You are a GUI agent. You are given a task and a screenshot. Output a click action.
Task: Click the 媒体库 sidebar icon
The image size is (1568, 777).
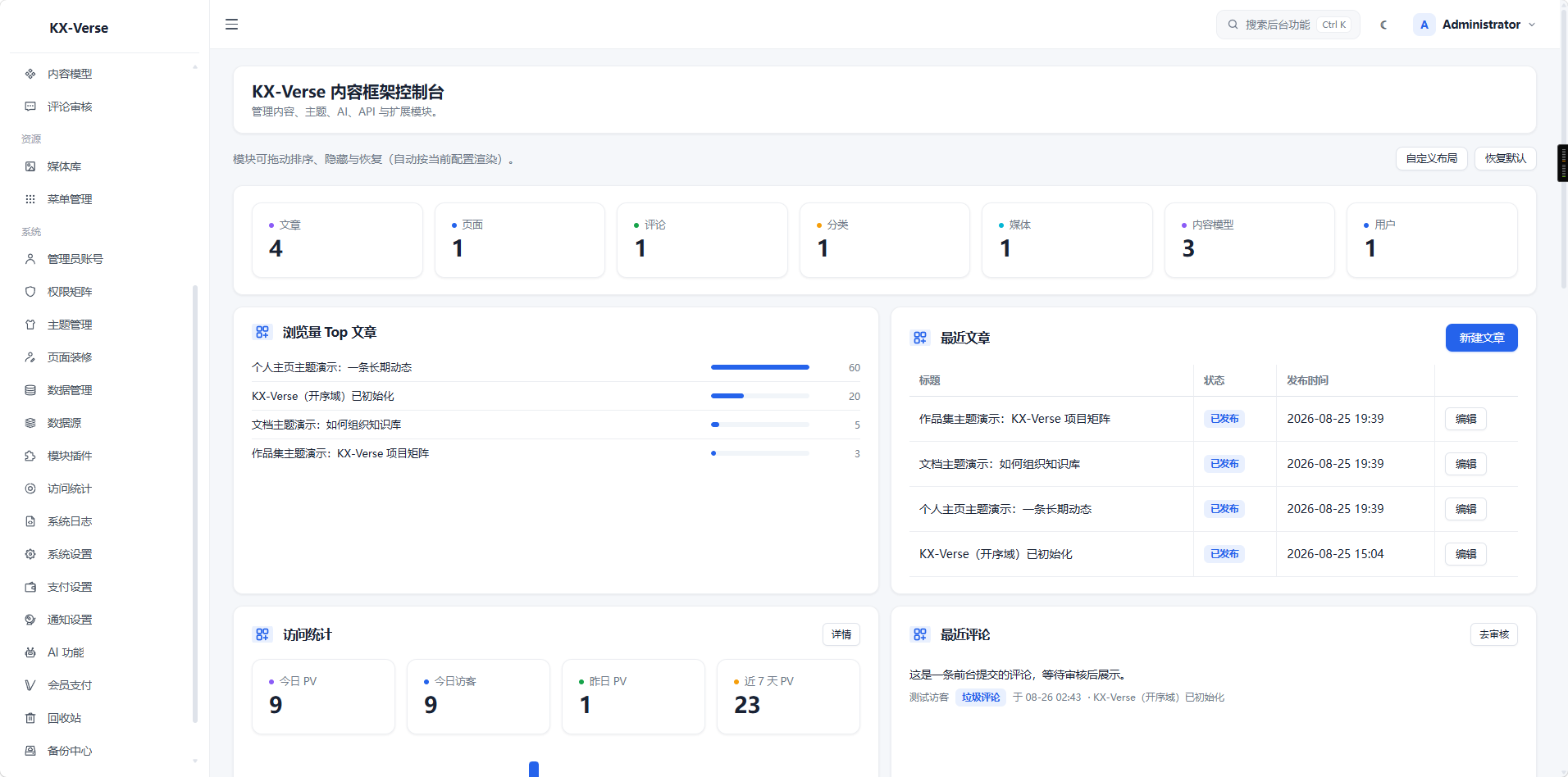[30, 166]
